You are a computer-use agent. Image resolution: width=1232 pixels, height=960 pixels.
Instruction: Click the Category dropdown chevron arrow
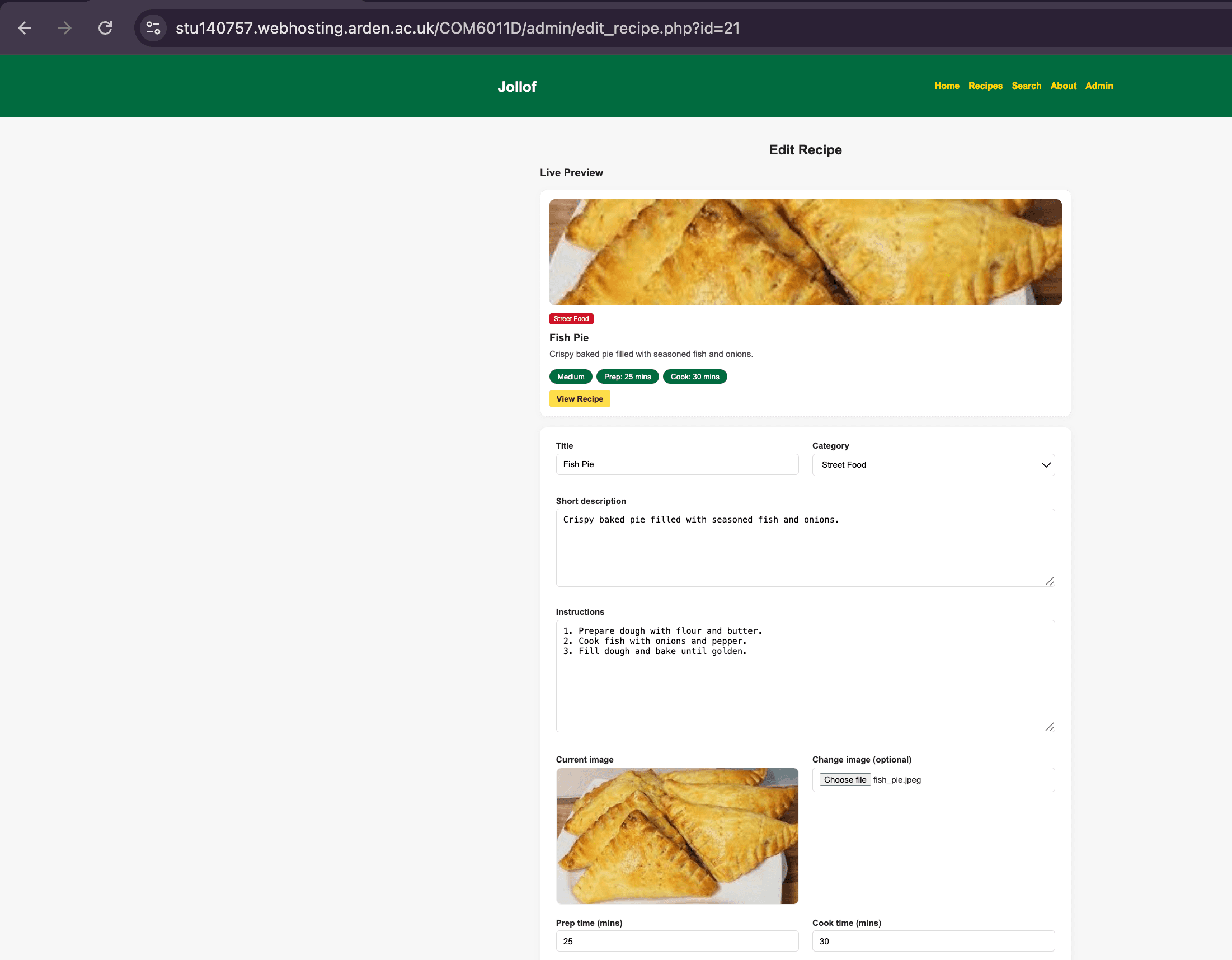coord(1045,465)
